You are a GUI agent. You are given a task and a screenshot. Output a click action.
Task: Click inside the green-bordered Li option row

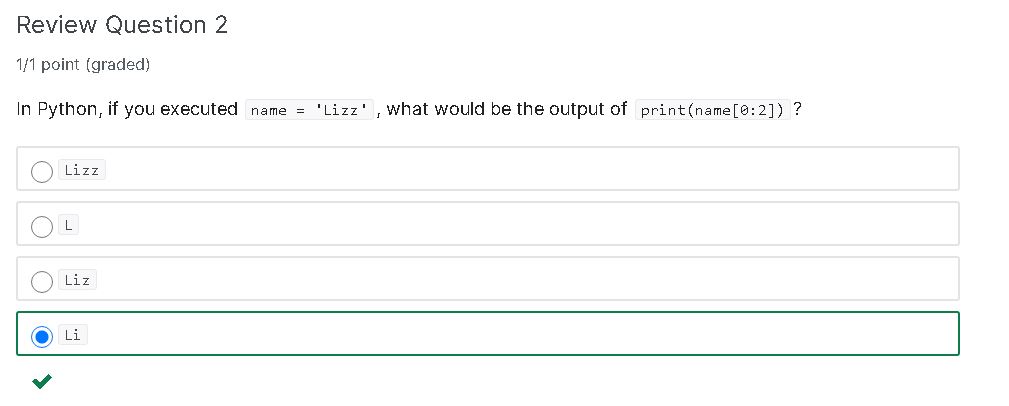(515, 333)
